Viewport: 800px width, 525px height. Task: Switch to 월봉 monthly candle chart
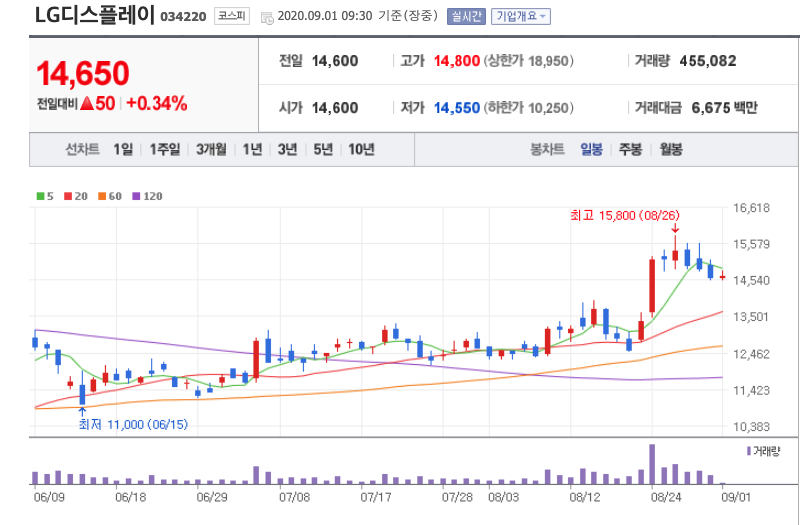coord(670,149)
